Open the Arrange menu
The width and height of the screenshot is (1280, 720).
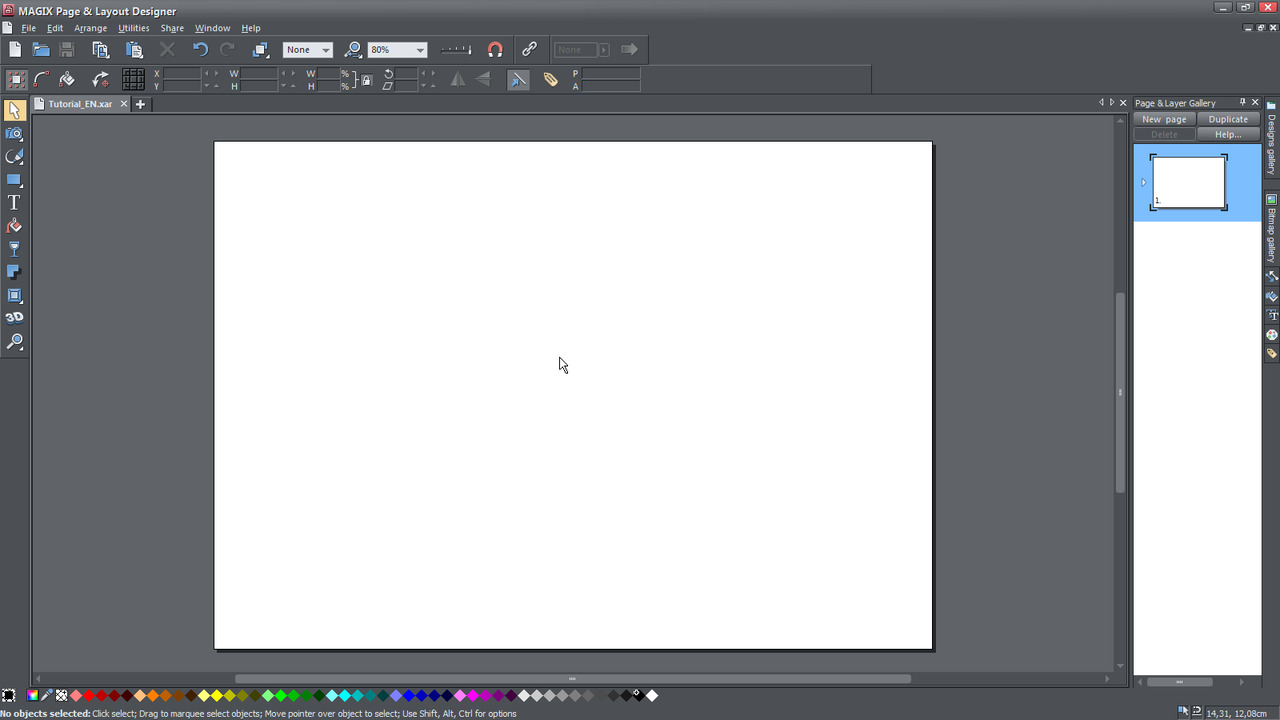pyautogui.click(x=90, y=28)
